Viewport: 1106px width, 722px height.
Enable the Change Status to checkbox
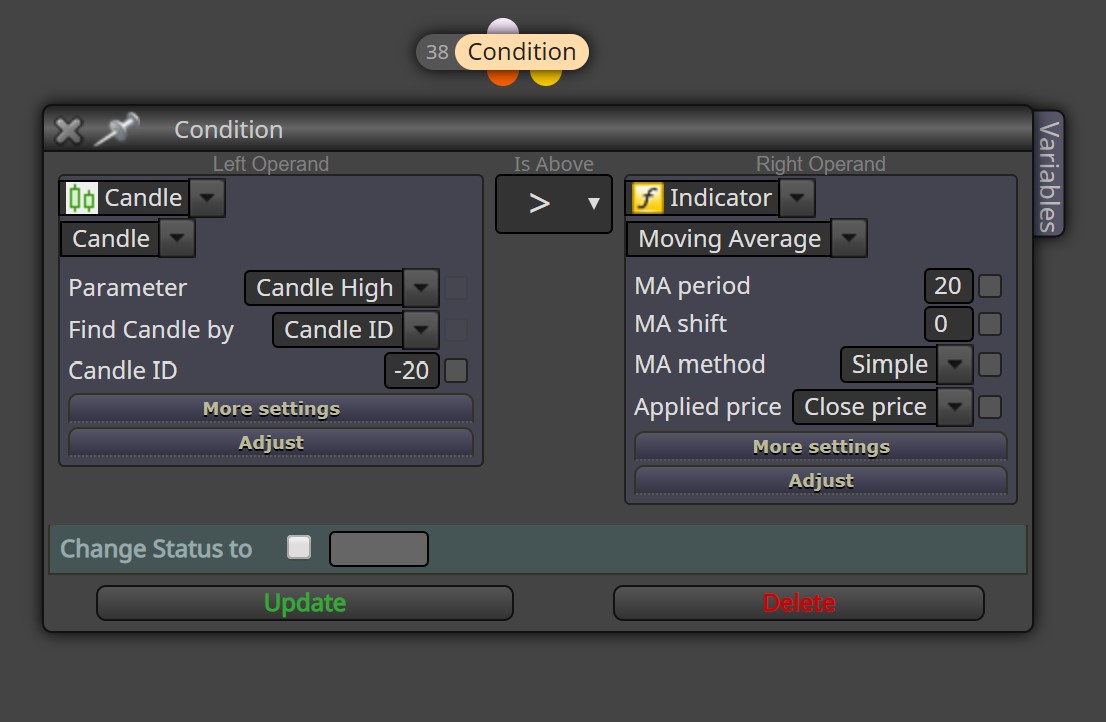pyautogui.click(x=299, y=547)
